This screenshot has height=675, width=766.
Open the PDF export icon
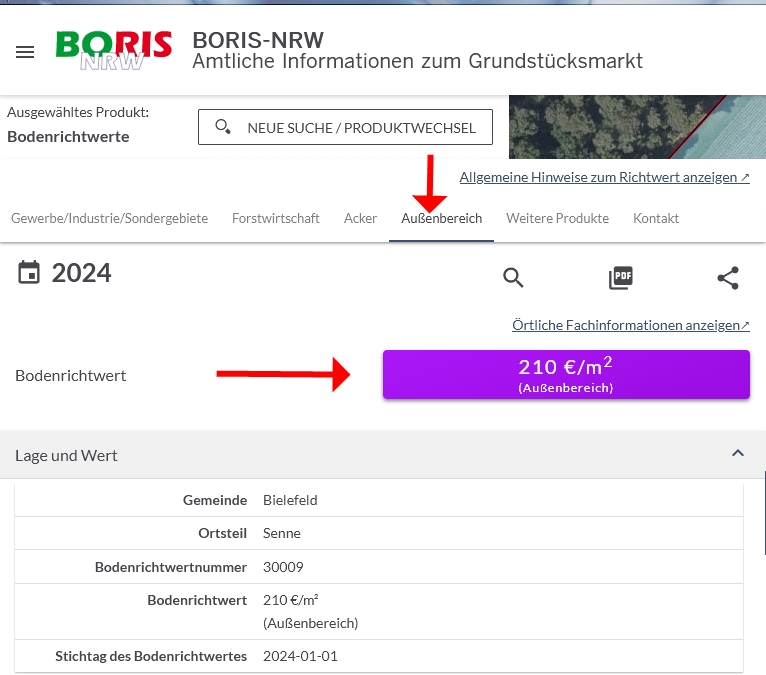621,278
